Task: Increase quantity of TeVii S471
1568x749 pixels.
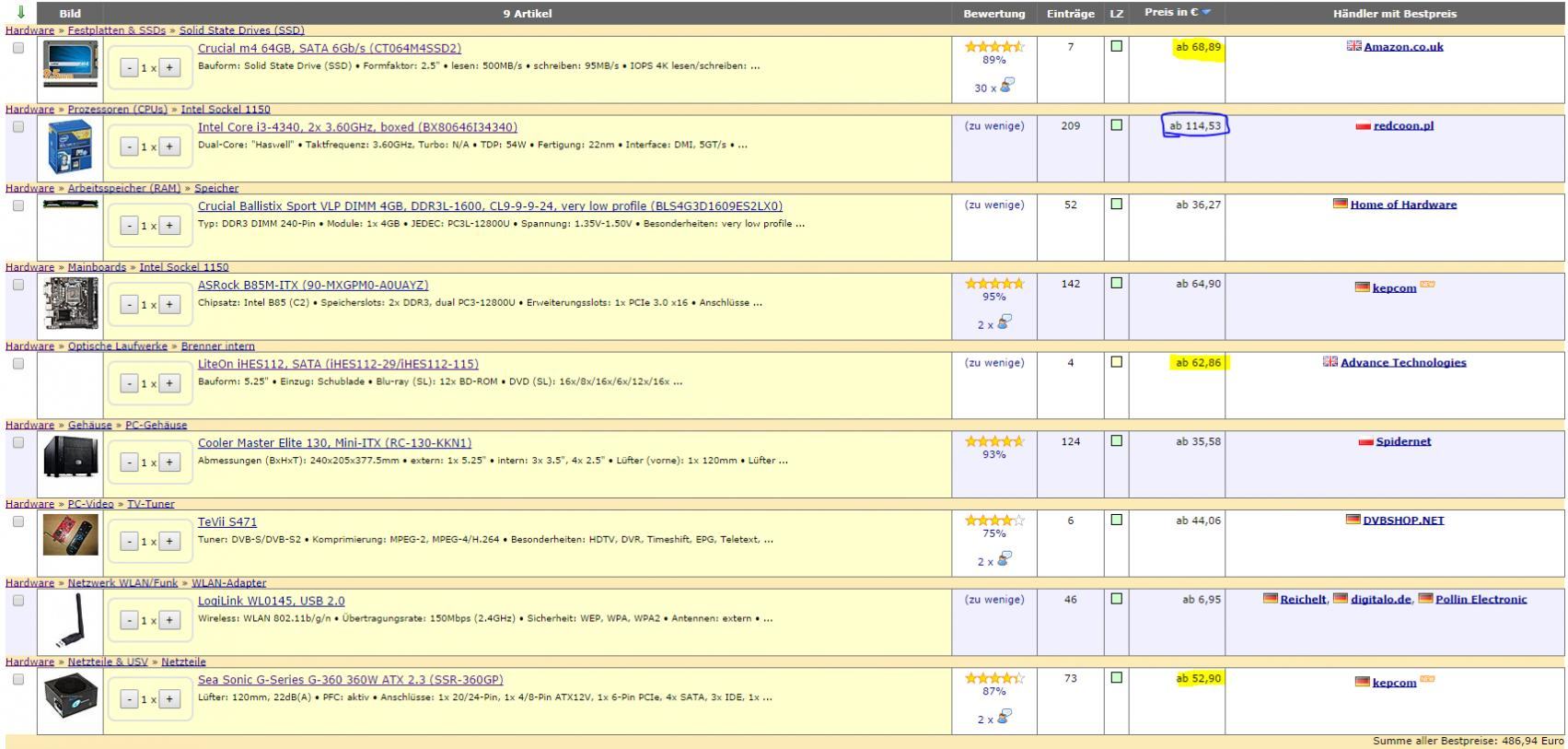Action: [x=169, y=542]
